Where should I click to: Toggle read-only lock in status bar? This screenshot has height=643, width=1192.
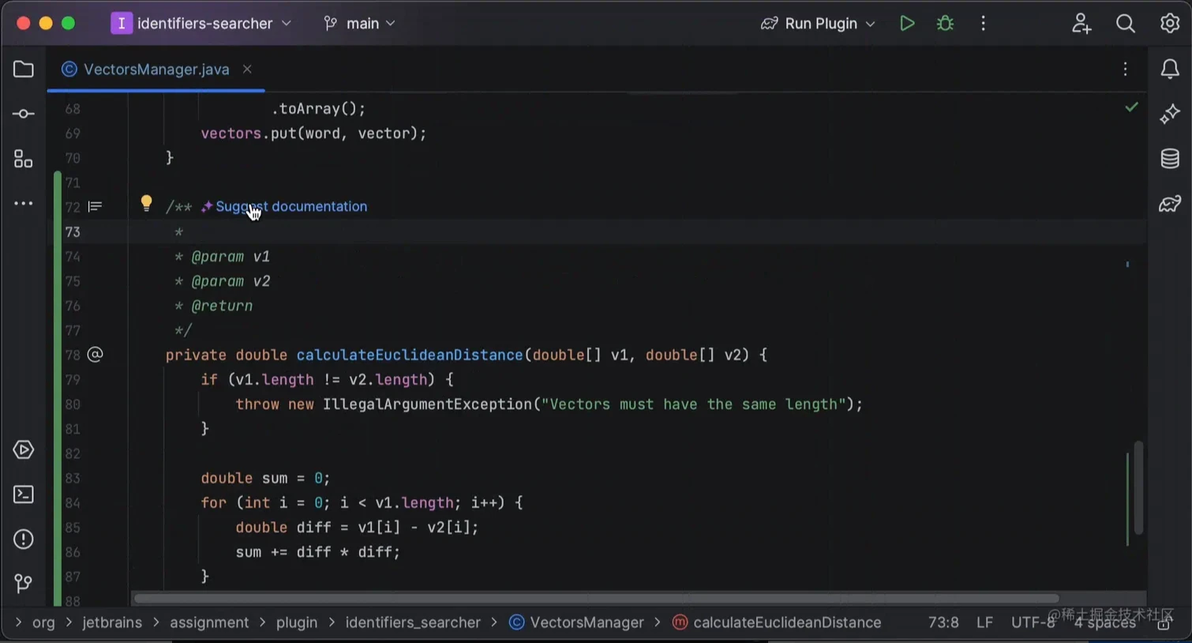pyautogui.click(x=1164, y=625)
